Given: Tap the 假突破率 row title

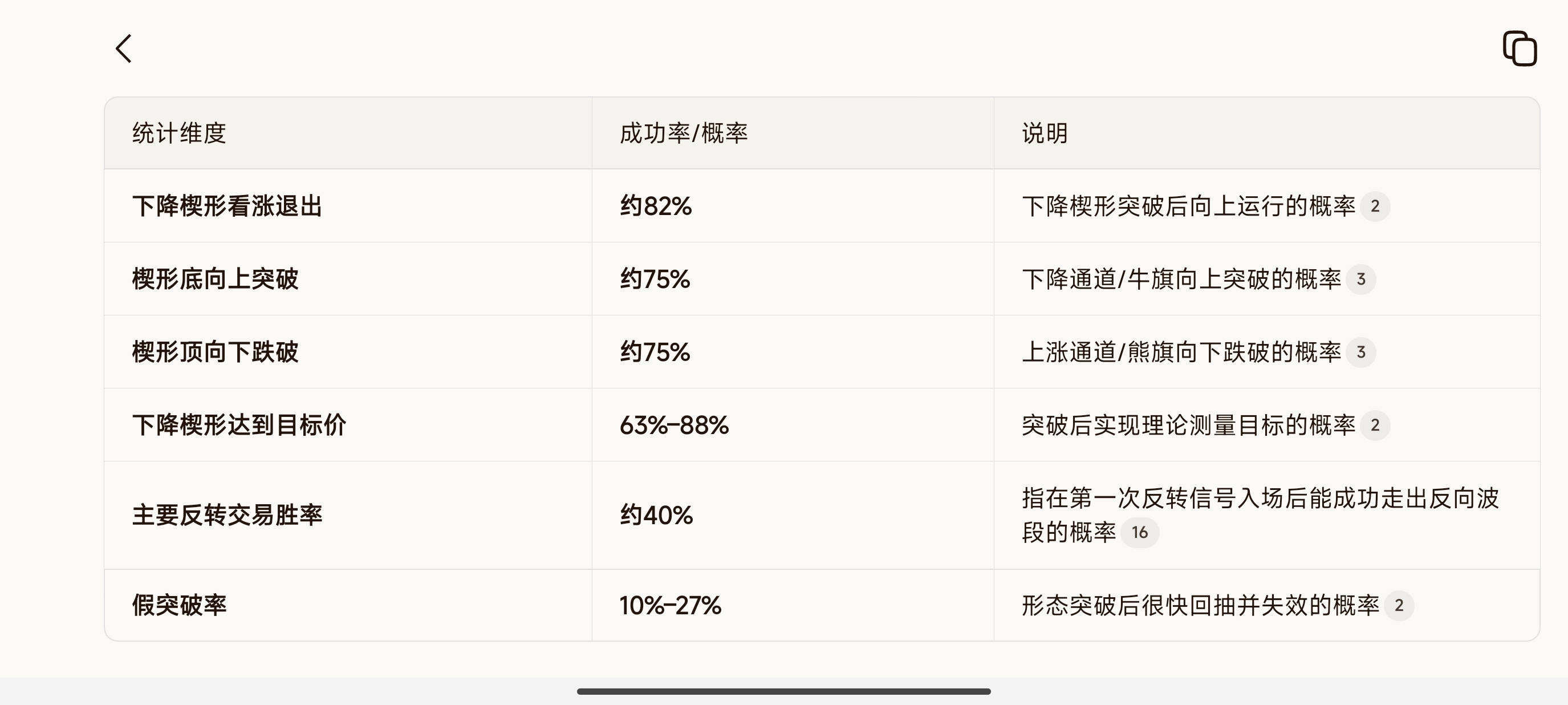Looking at the screenshot, I should pyautogui.click(x=179, y=606).
